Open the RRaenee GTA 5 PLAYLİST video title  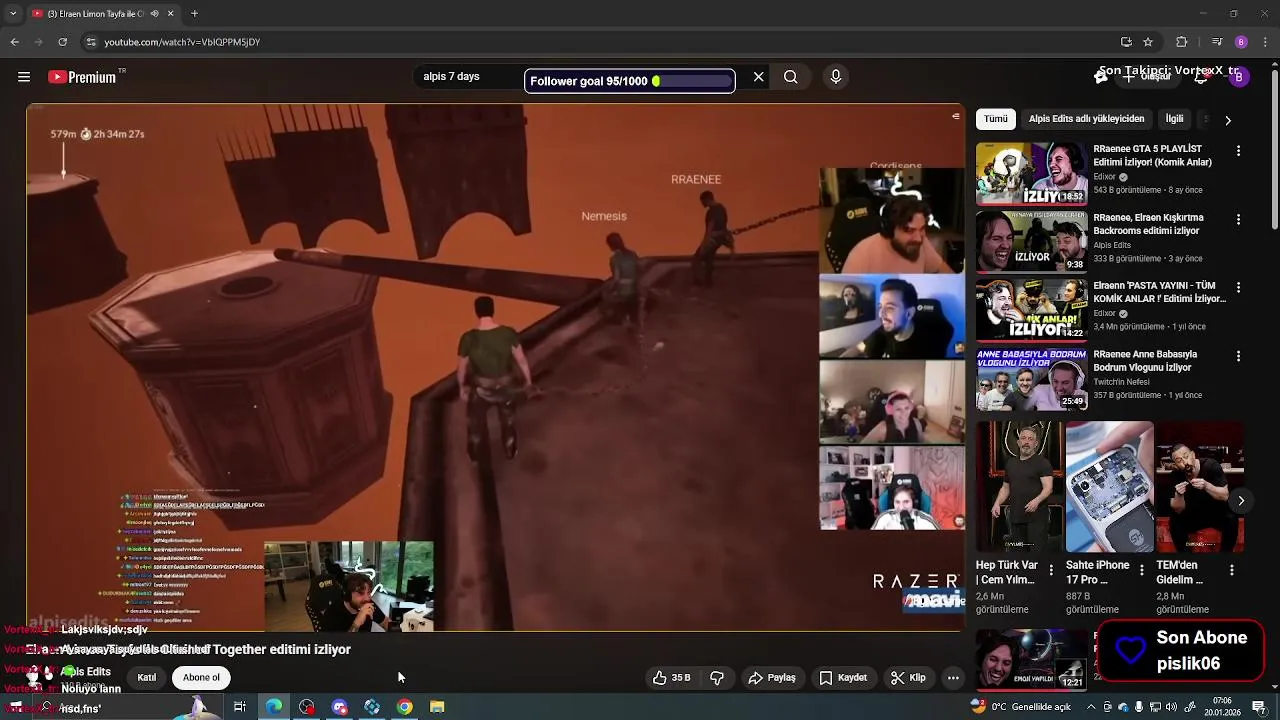(1153, 155)
